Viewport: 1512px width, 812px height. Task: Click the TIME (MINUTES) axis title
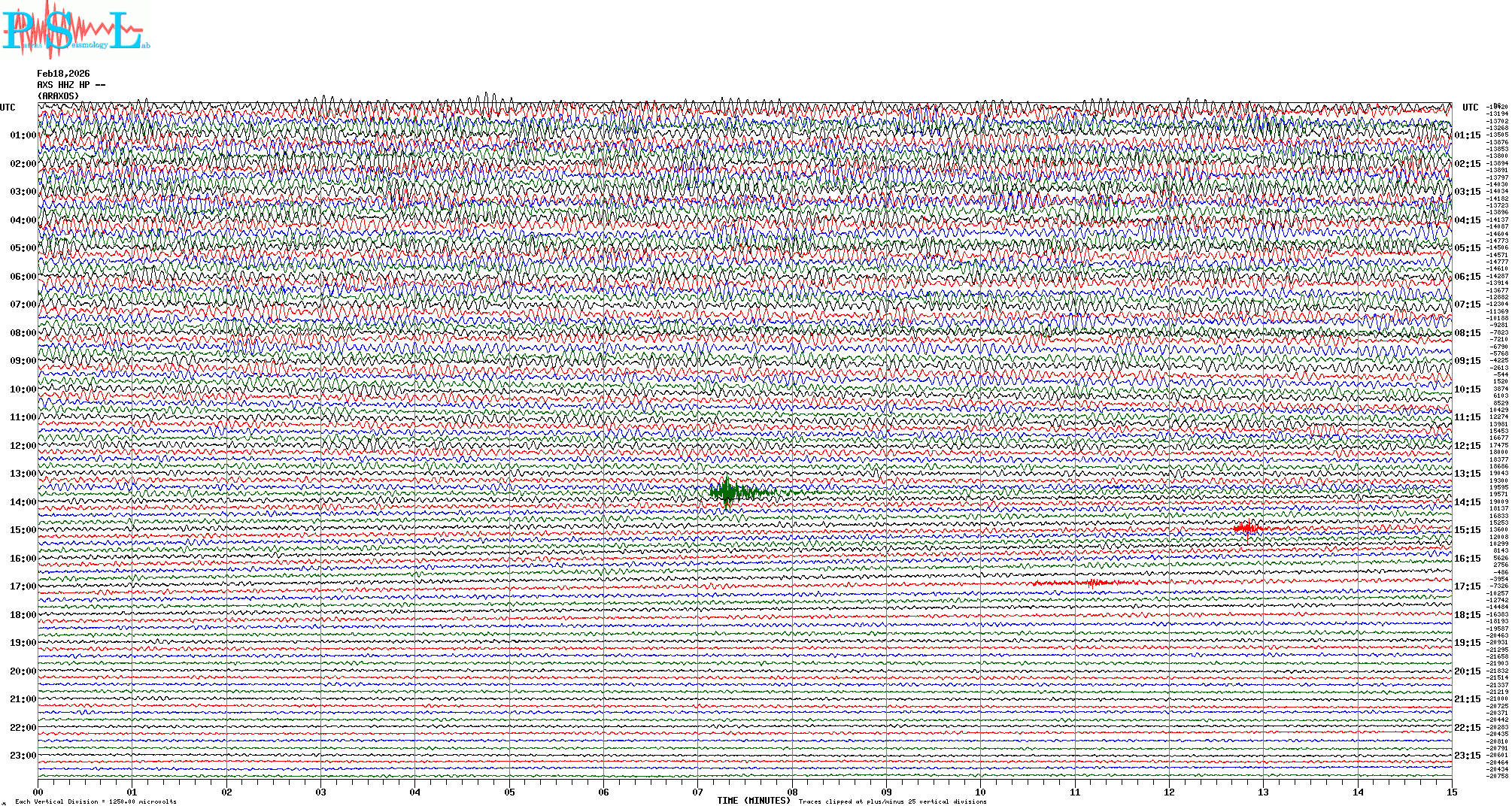[x=753, y=801]
